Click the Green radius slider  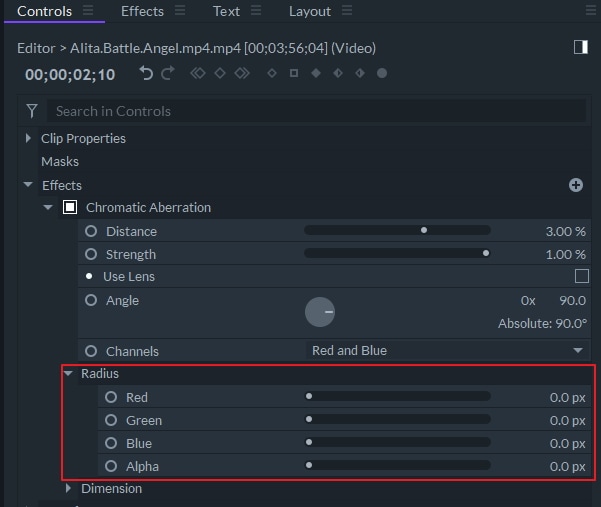coord(398,420)
